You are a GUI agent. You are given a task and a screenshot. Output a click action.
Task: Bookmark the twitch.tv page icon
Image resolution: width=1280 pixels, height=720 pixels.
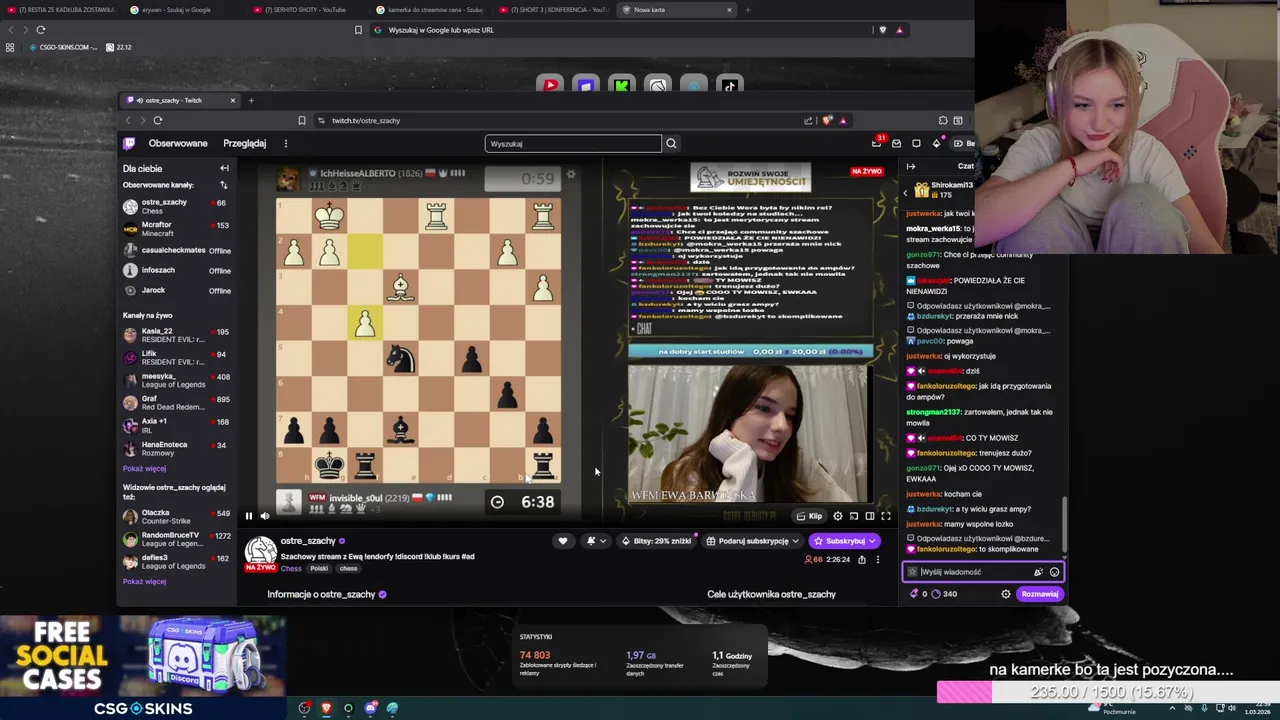coord(301,120)
